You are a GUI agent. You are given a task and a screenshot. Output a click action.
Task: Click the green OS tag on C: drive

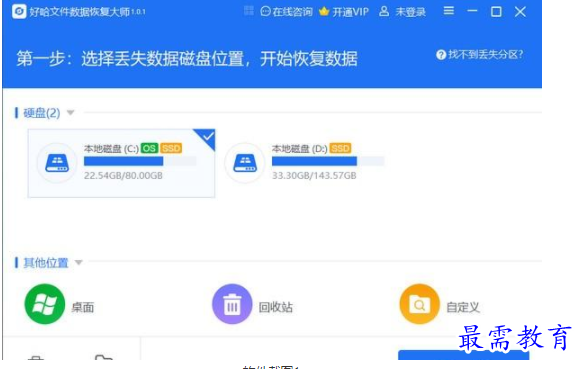pos(149,148)
